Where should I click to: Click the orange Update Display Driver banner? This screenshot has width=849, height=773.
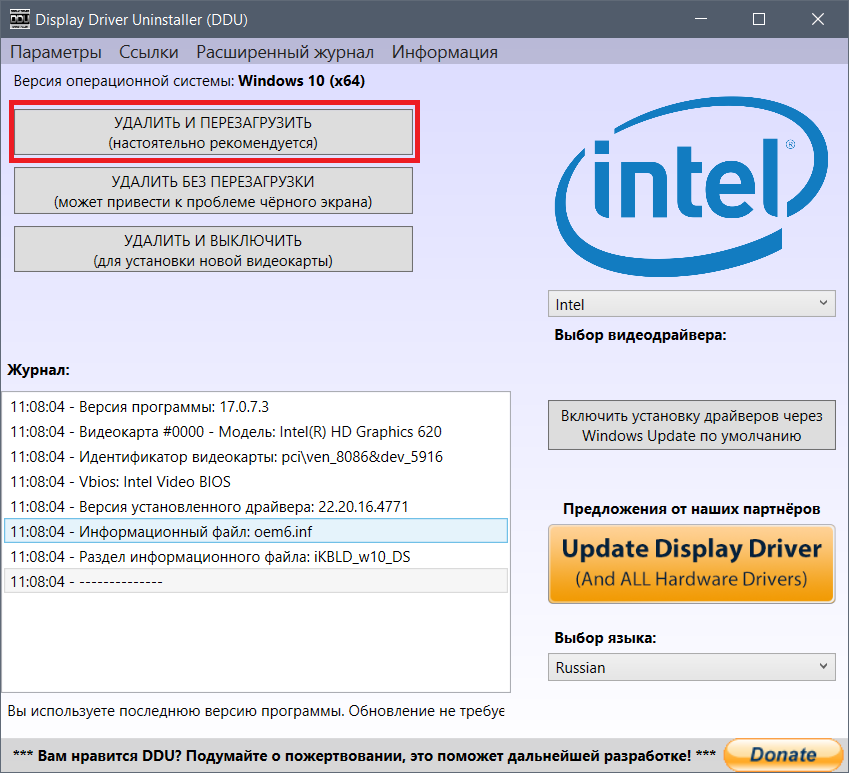pyautogui.click(x=691, y=563)
